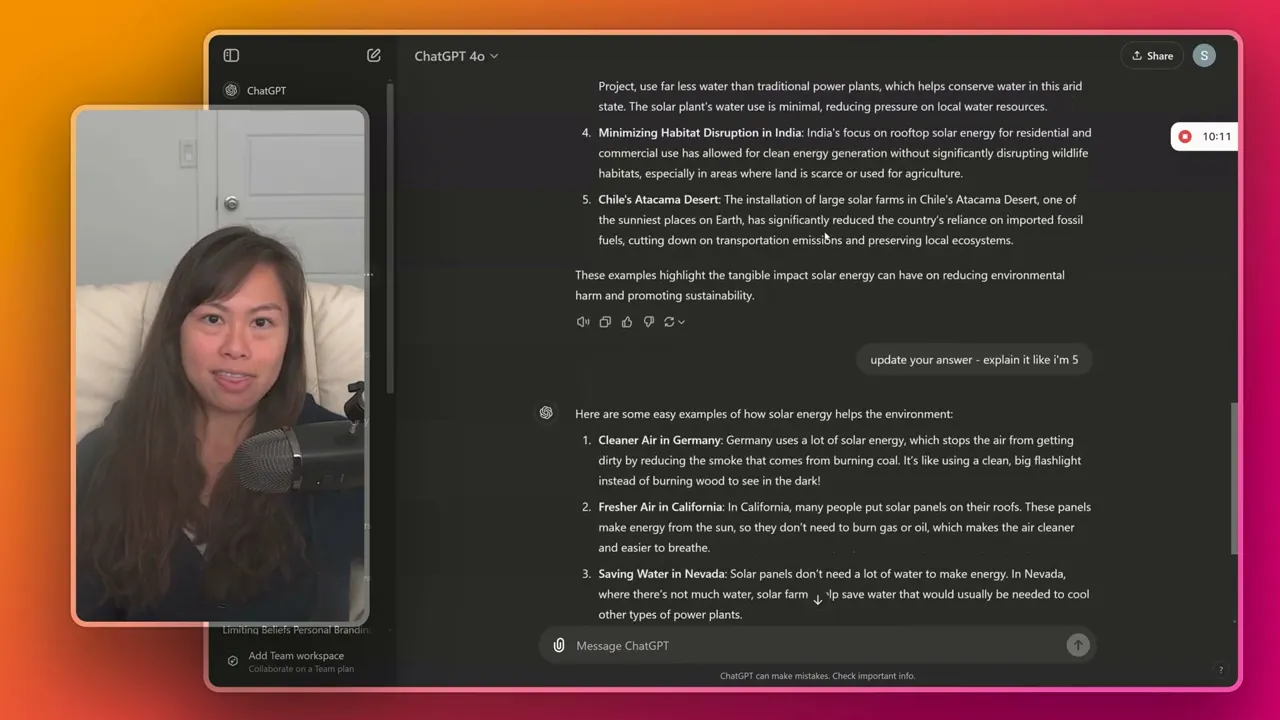Click the ChatGPT avatar logo beside response
Viewport: 1280px width, 720px height.
pyautogui.click(x=546, y=413)
